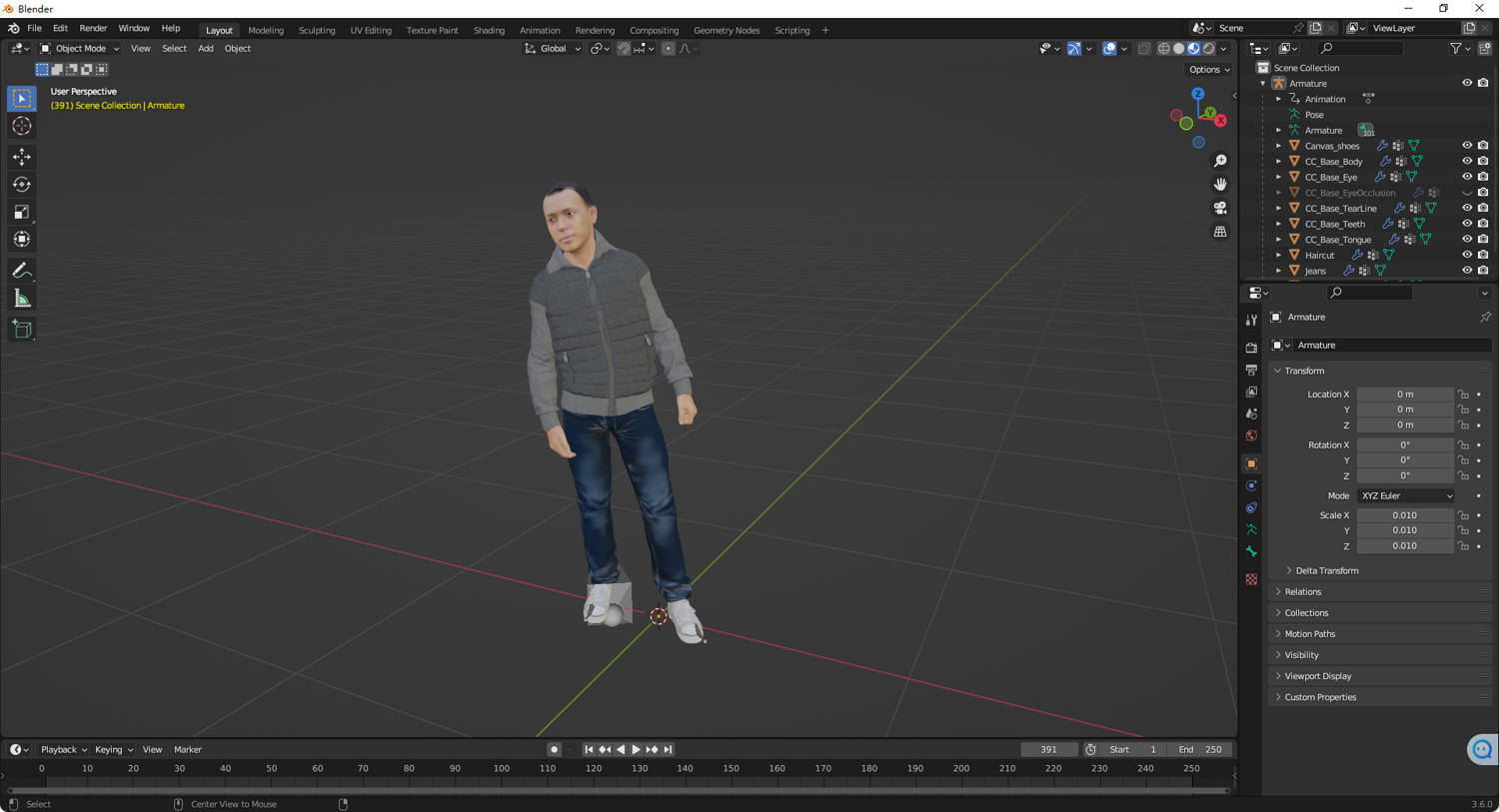
Task: Switch to orthographic view grid icon
Action: [x=1220, y=232]
